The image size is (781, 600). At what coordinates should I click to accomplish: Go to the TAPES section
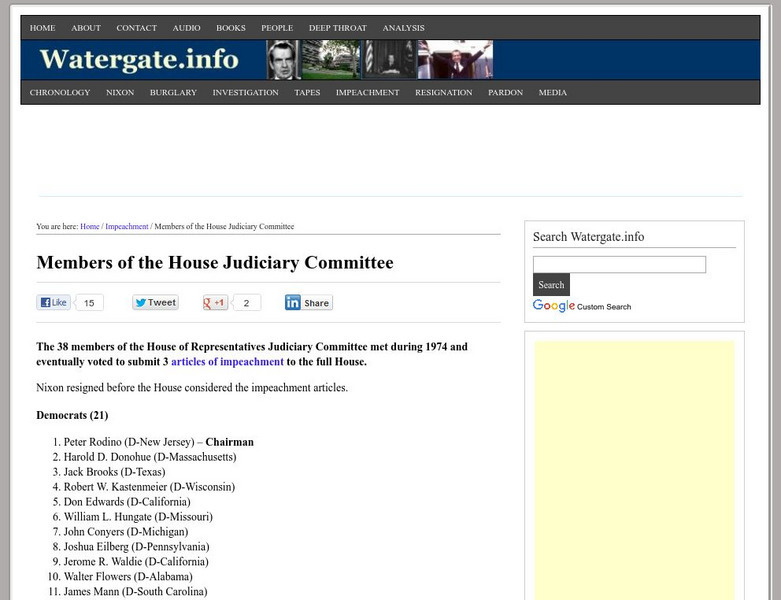[307, 93]
